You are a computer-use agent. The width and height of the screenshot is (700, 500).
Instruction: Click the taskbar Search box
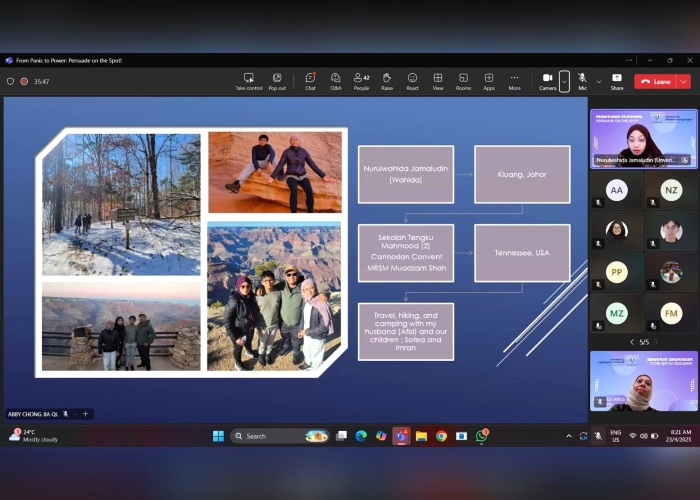pos(280,436)
